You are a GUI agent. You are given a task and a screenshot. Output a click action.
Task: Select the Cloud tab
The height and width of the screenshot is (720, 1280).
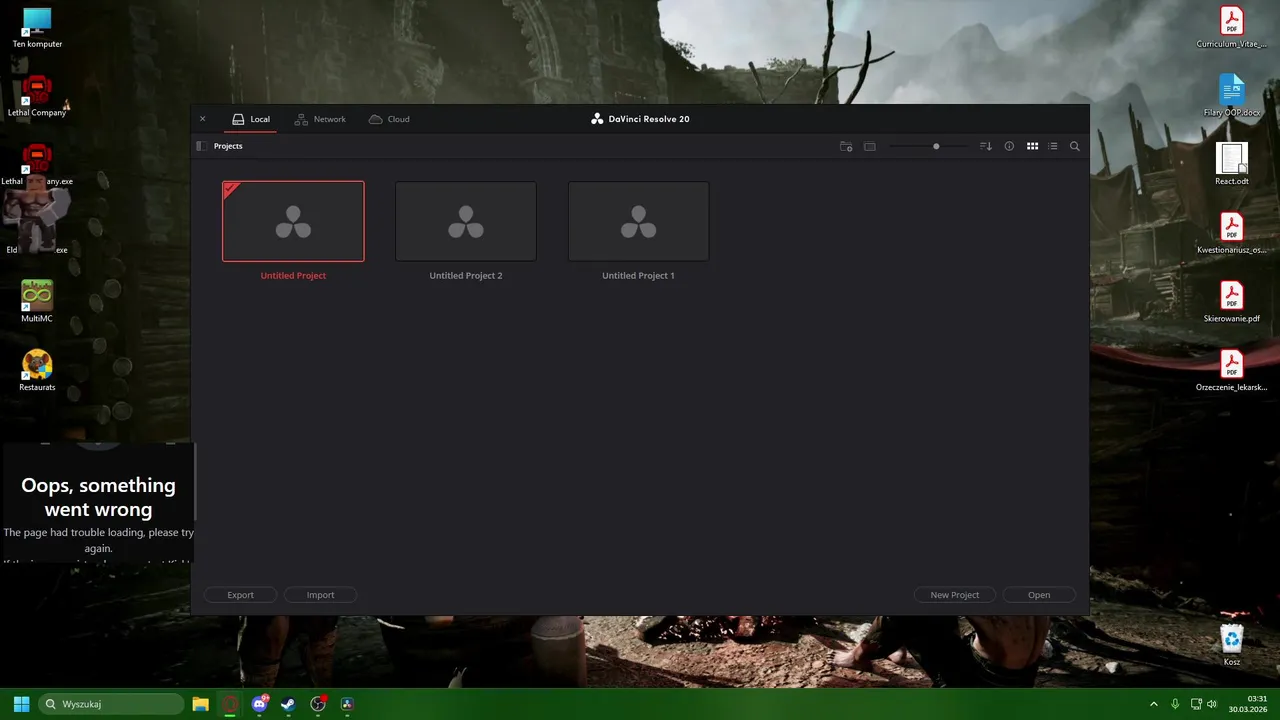pyautogui.click(x=389, y=119)
